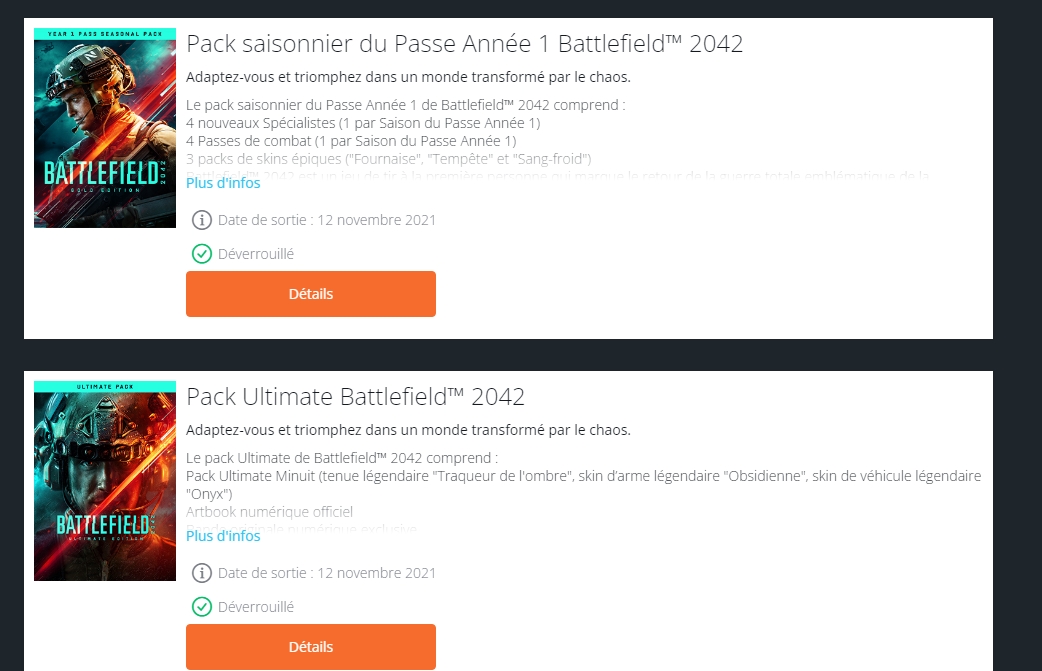This screenshot has height=671, width=1042.
Task: Click the Year 1 Pass Gold Edition cover image
Action: [x=105, y=128]
